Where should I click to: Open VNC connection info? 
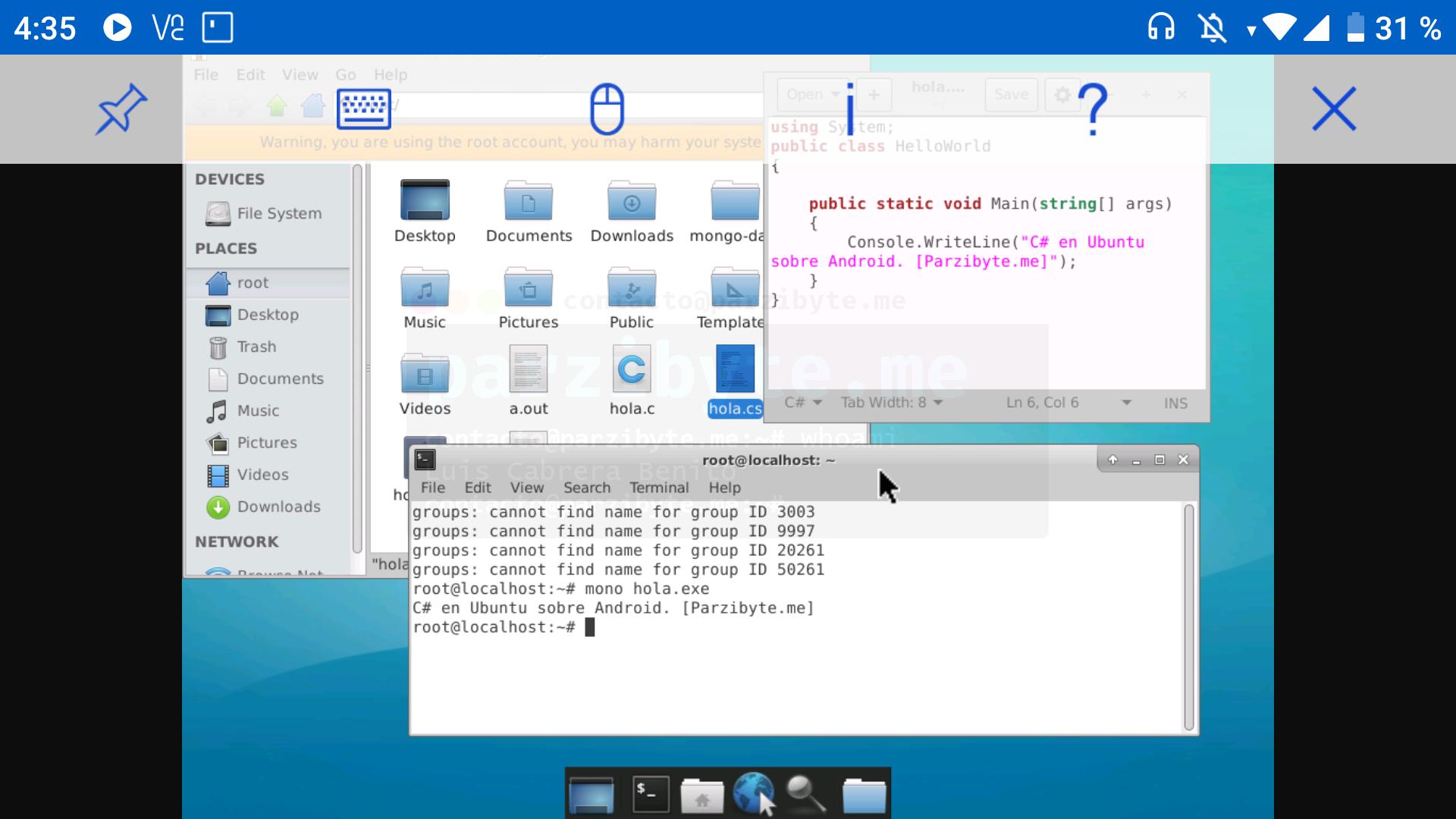tap(850, 109)
